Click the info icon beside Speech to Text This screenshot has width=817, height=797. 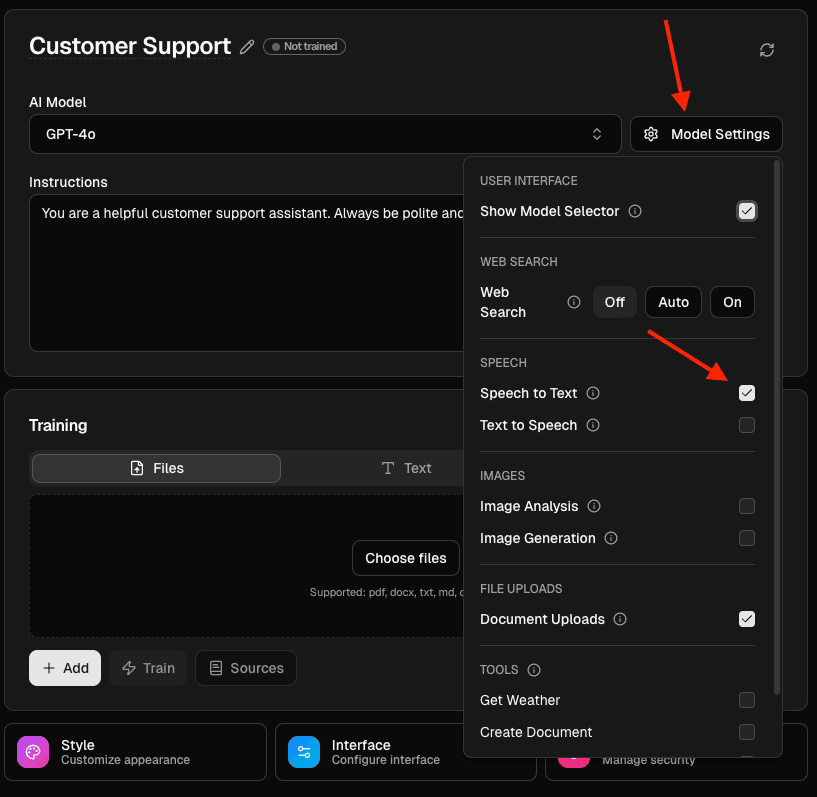594,393
